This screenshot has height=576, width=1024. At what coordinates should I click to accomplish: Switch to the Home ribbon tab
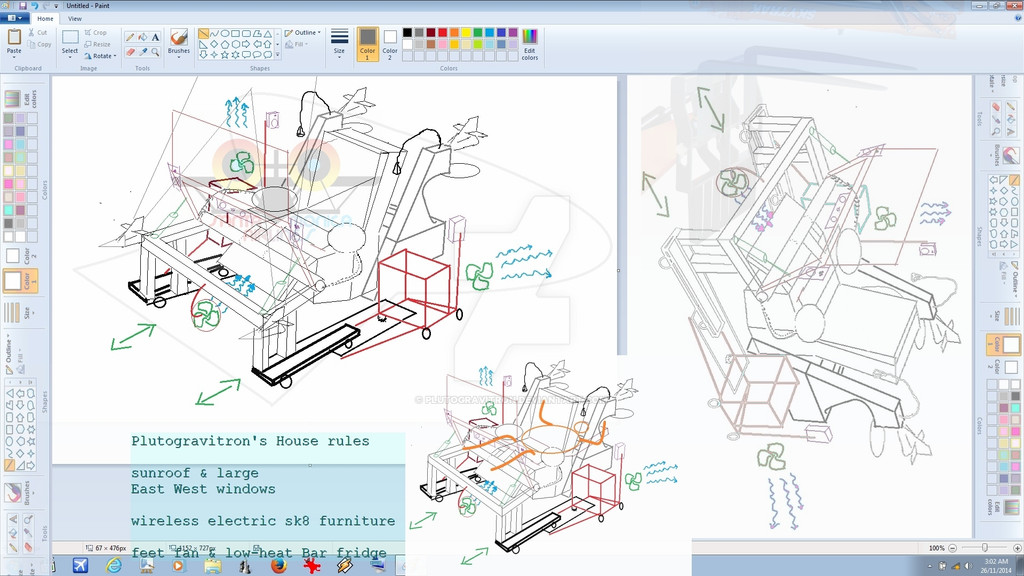pyautogui.click(x=45, y=18)
